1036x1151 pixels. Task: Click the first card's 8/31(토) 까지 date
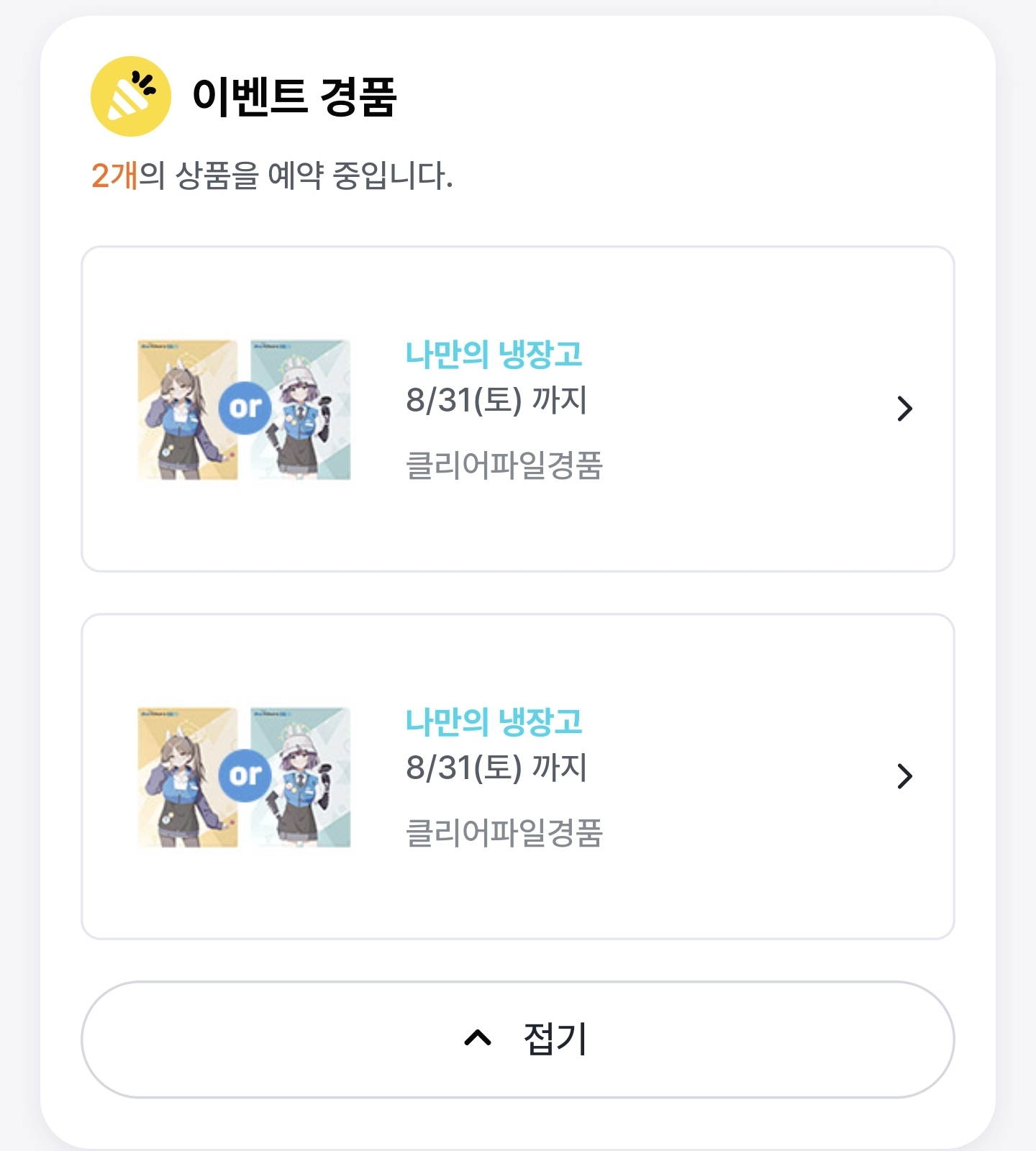[496, 400]
